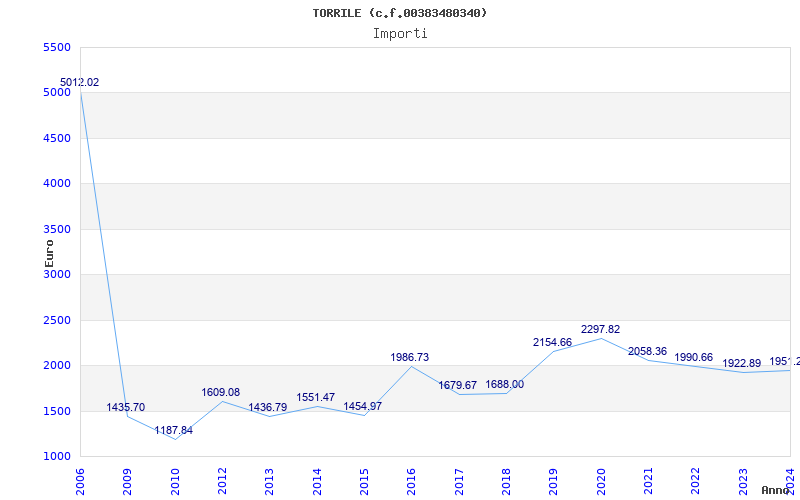Click the 2006 x-axis year label
The height and width of the screenshot is (500, 800).
[80, 482]
